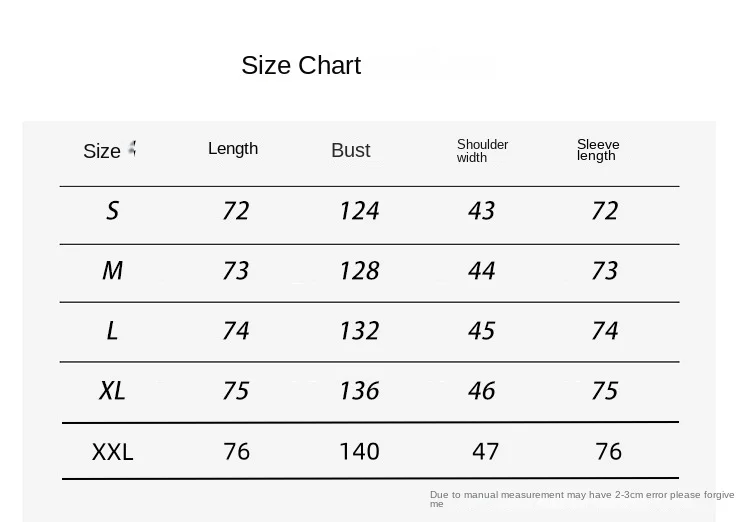Screen dimensions: 750x522
Task: Click shoulder width value 47 in XXL row
Action: (485, 452)
